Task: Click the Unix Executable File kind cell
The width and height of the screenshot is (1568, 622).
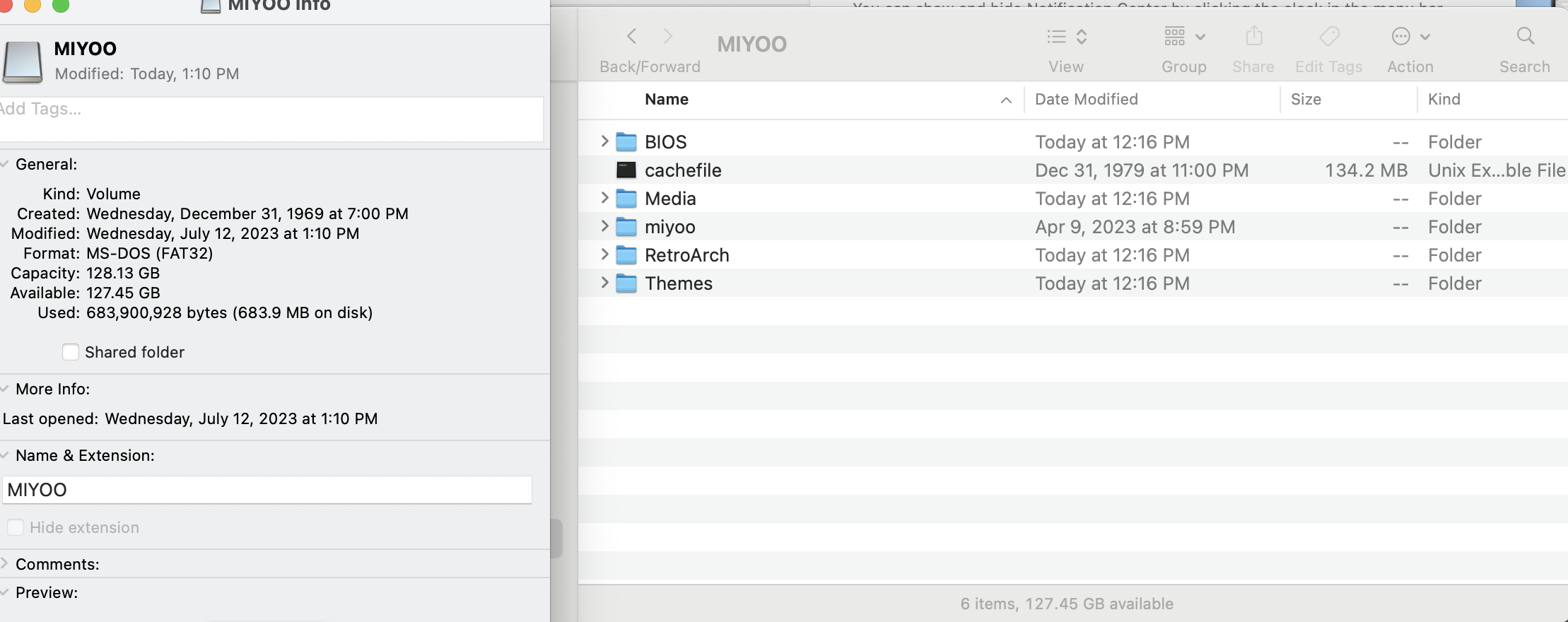Action: [1497, 170]
